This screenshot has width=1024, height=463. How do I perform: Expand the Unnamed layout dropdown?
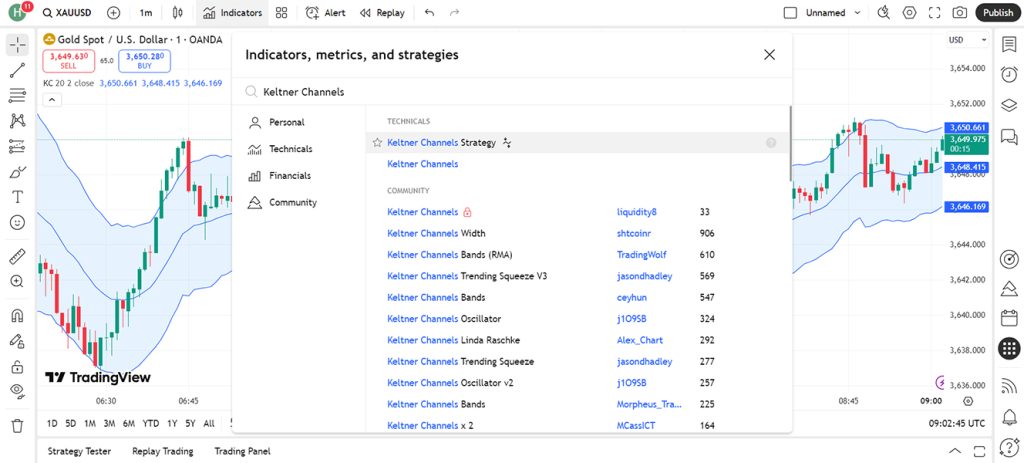pos(858,12)
